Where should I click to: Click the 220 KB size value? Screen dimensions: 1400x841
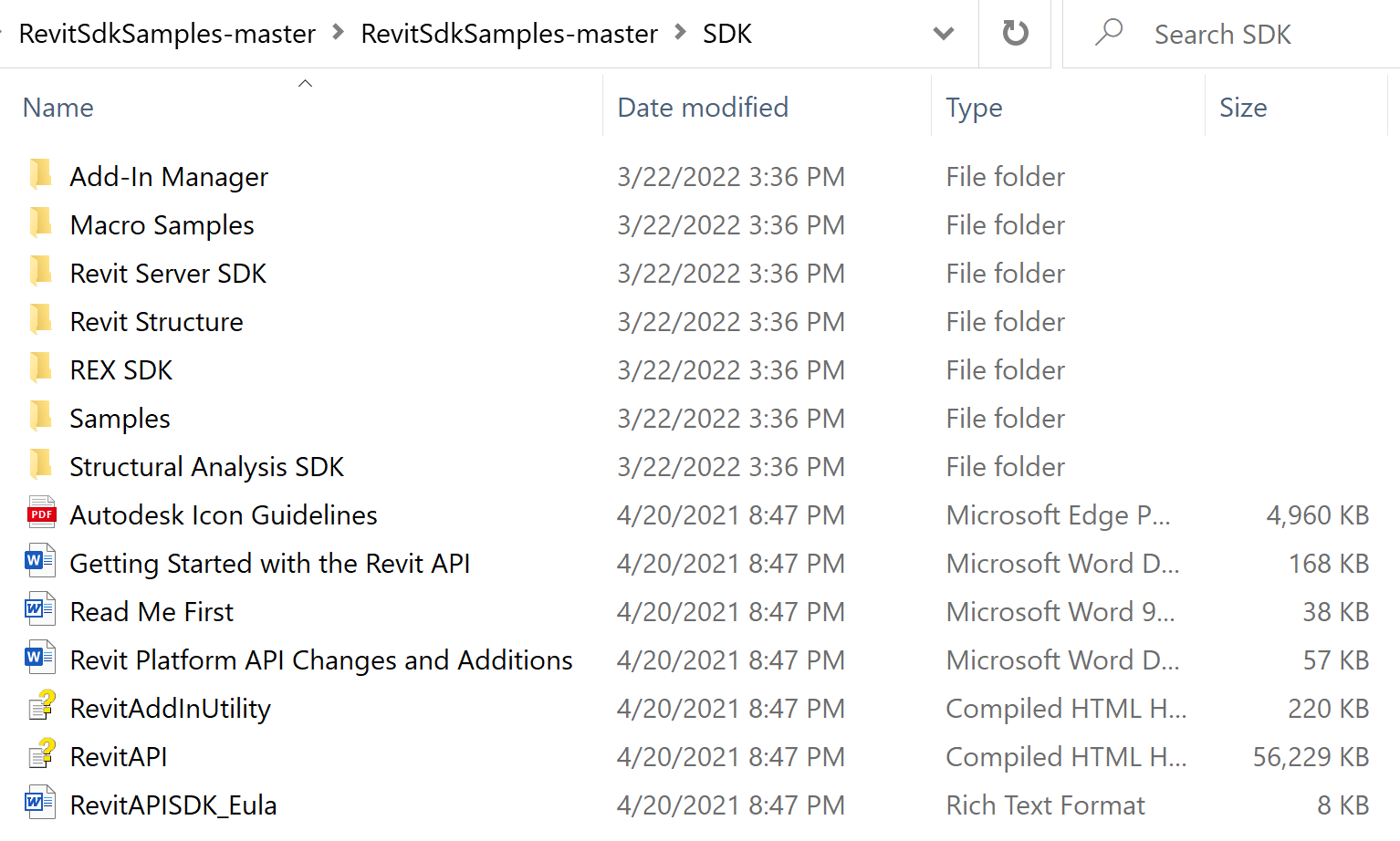1328,708
